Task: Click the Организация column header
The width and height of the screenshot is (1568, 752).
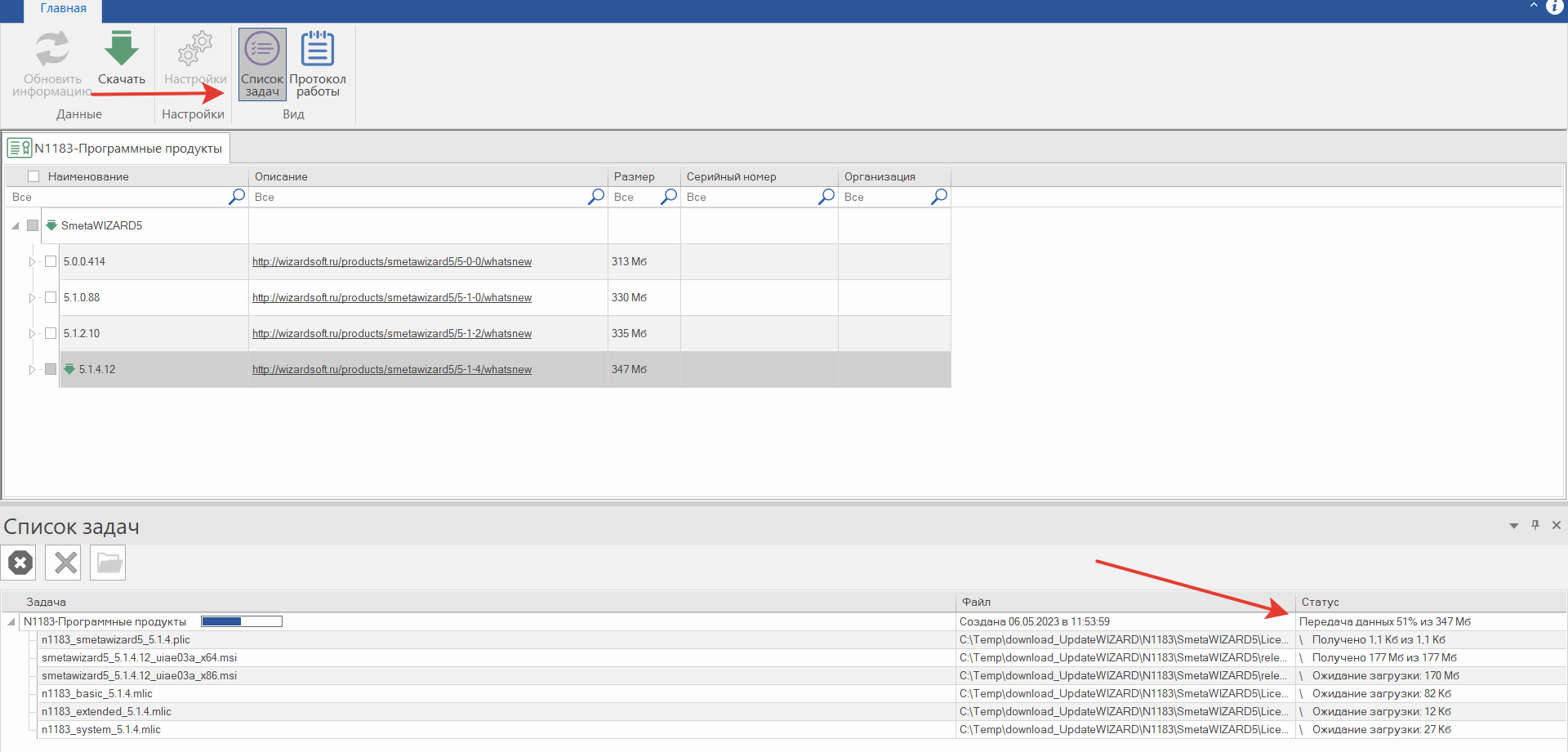Action: (x=894, y=176)
